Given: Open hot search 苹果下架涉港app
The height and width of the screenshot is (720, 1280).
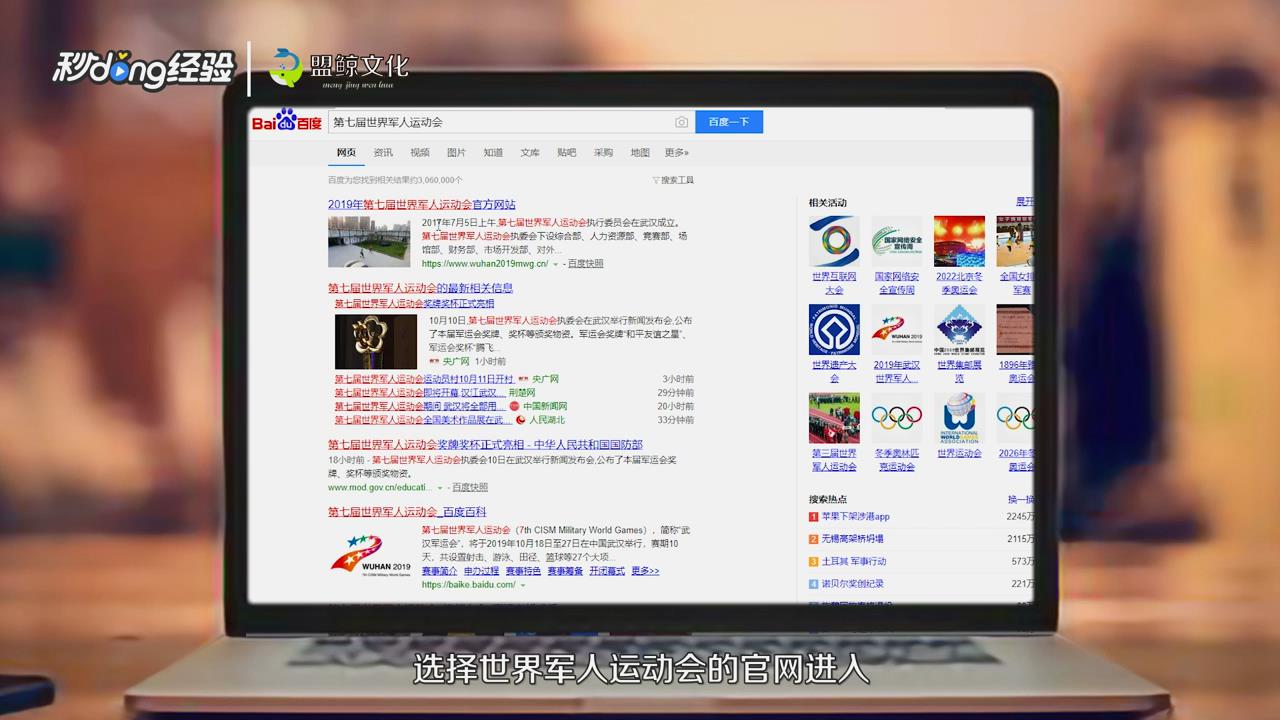Looking at the screenshot, I should tap(855, 517).
